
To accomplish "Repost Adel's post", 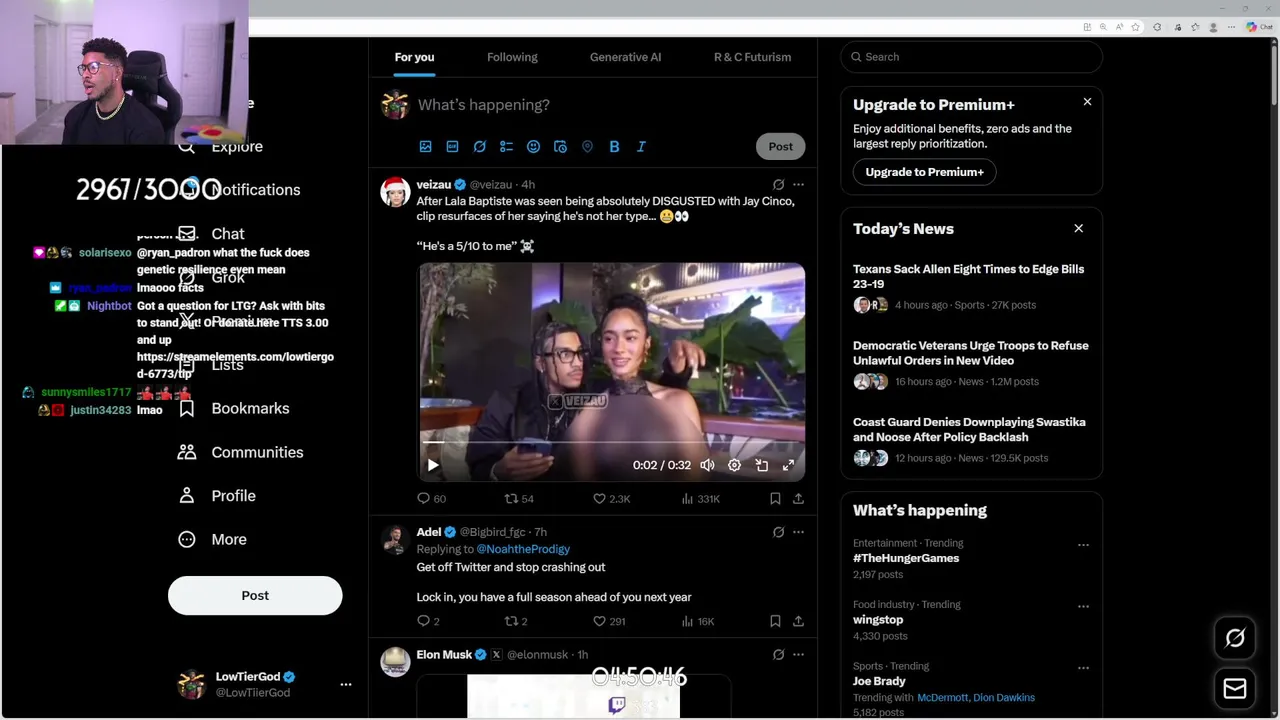I will [516, 621].
